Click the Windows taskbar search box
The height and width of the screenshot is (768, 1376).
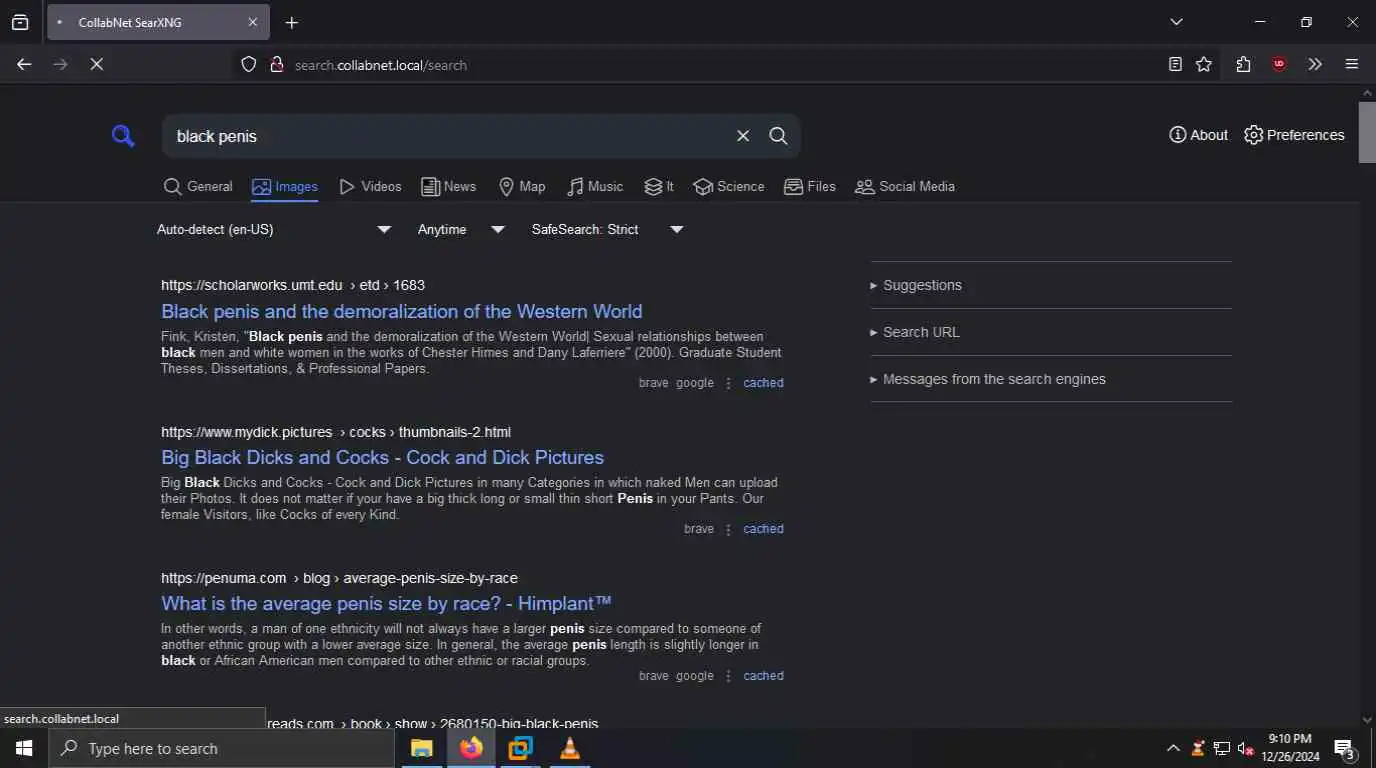tap(221, 748)
